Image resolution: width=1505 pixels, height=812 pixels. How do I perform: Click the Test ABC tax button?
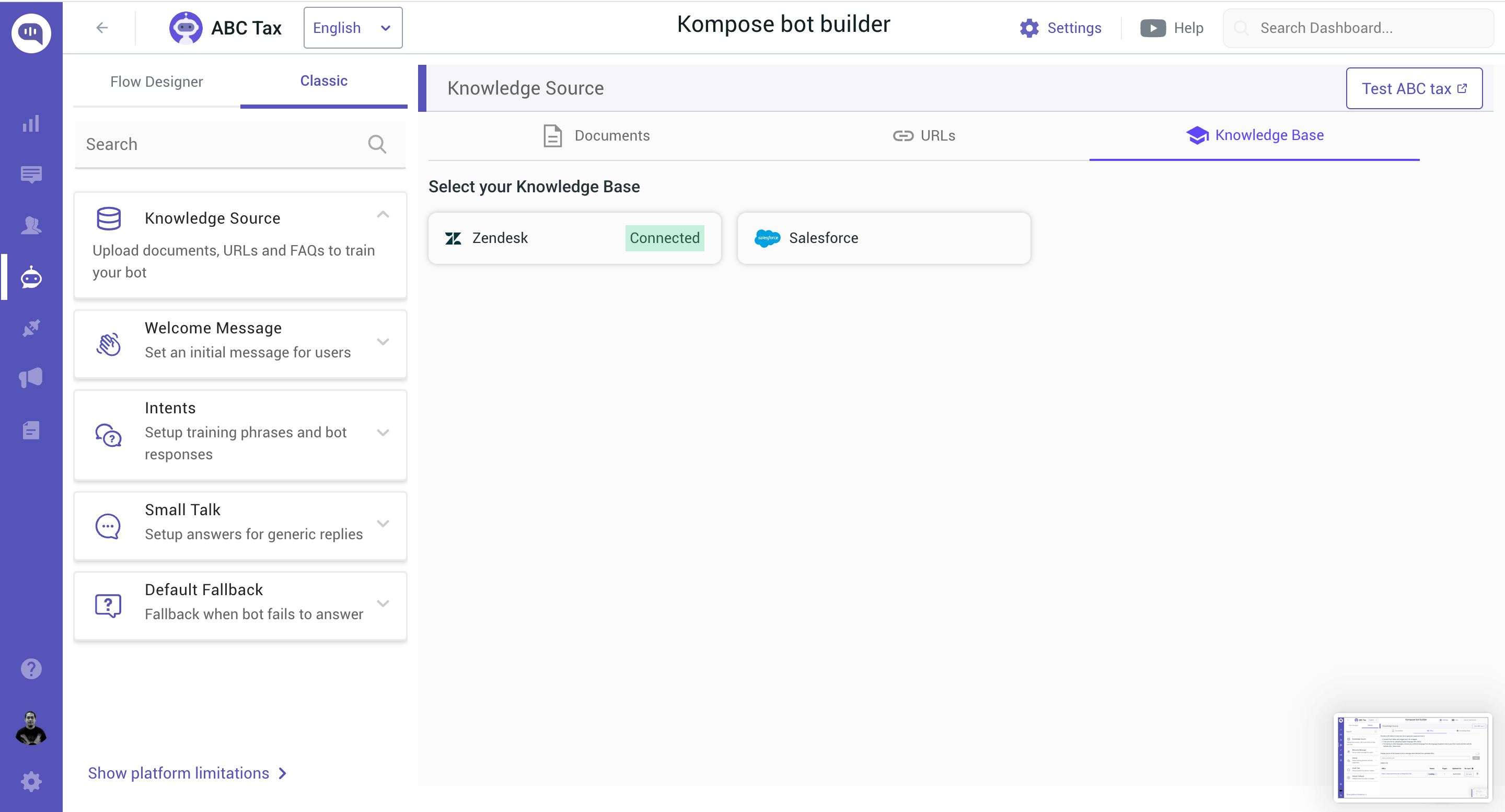1414,88
